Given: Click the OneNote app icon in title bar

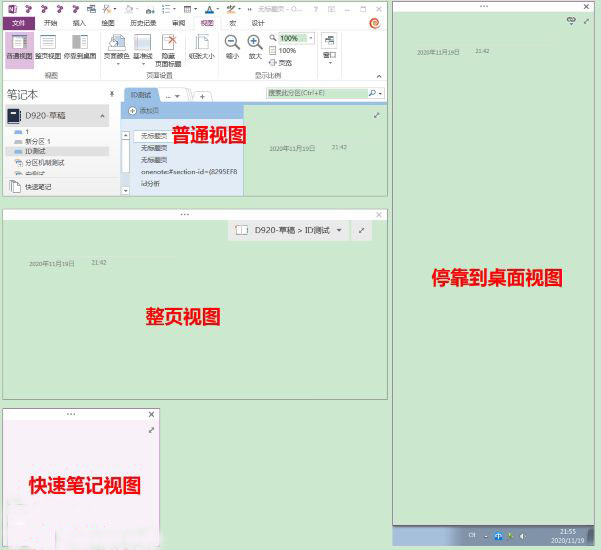Looking at the screenshot, I should point(12,9).
